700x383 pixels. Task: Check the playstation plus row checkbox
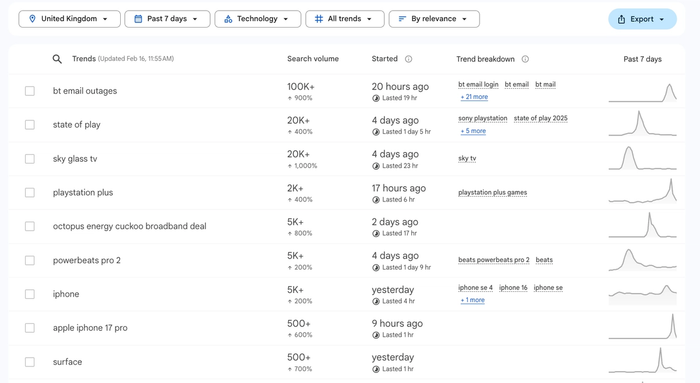[x=30, y=192]
